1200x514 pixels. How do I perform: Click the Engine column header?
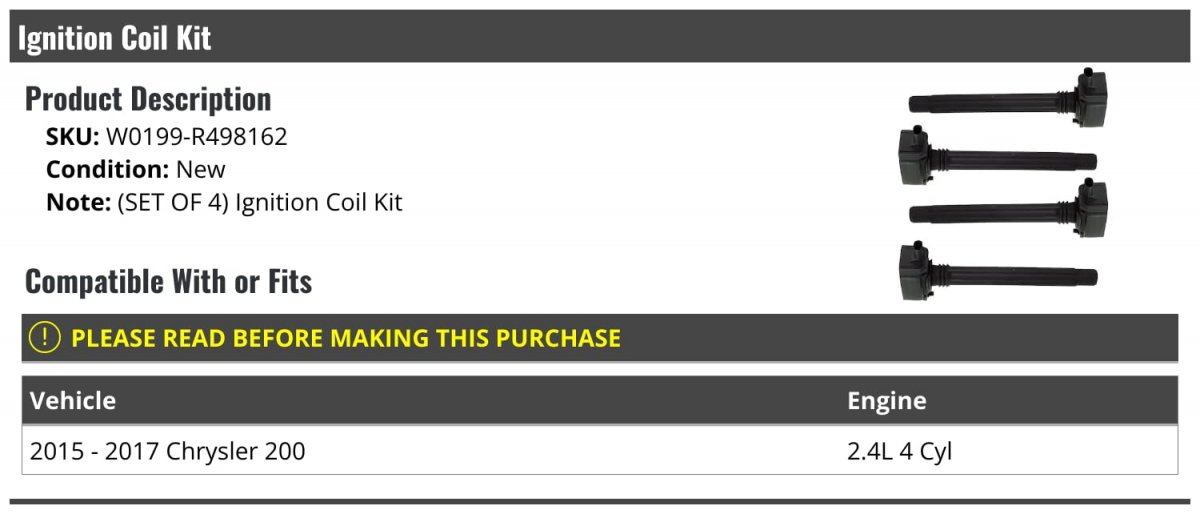(887, 401)
